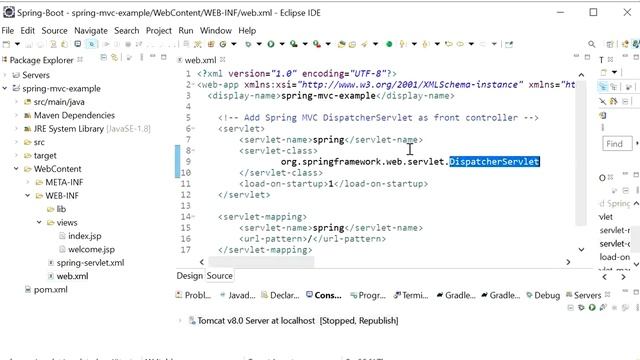The width and height of the screenshot is (640, 360).
Task: Click the Collapse All icon in Package Explorer
Action: [x=104, y=58]
